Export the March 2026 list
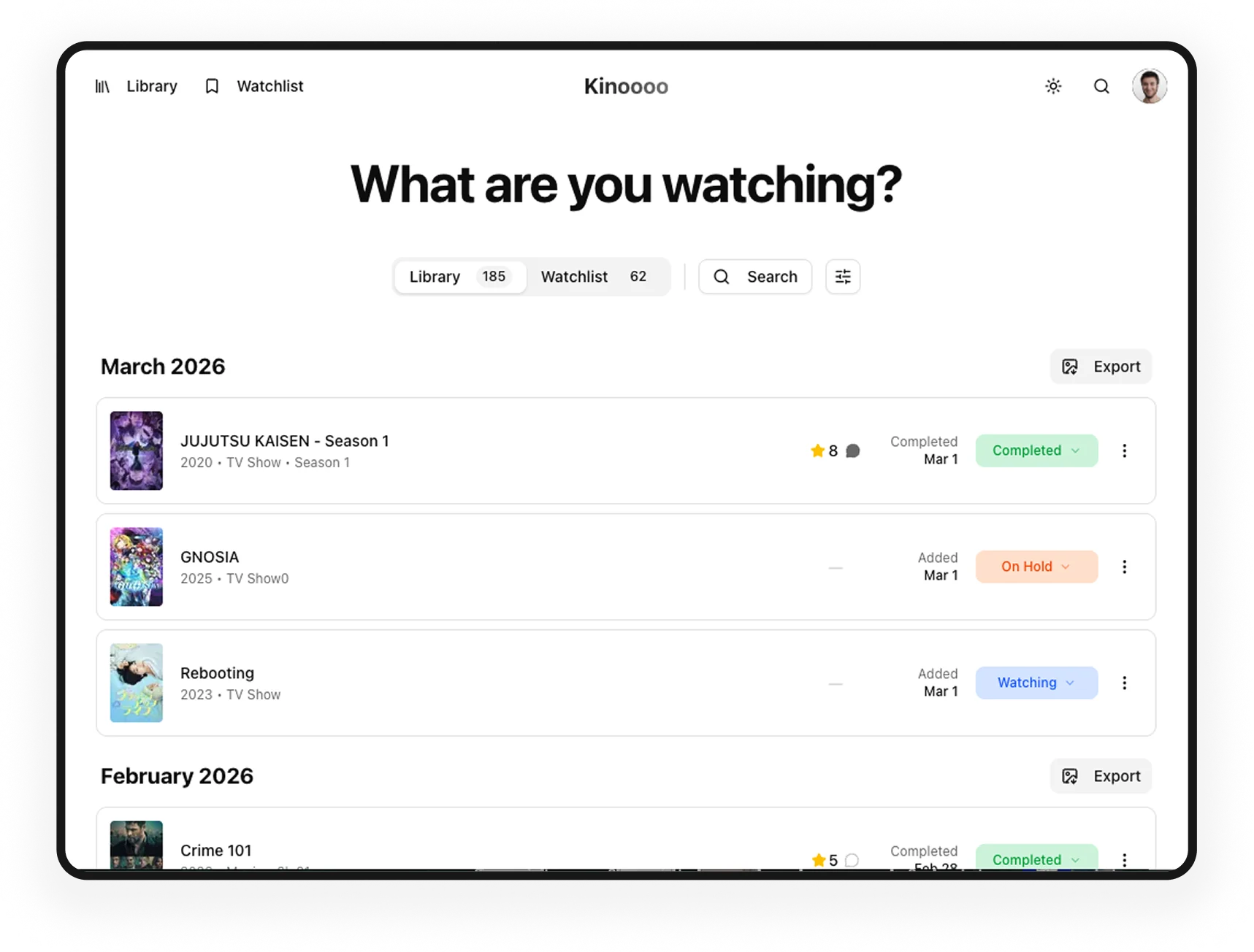The width and height of the screenshot is (1254, 952). (1101, 366)
